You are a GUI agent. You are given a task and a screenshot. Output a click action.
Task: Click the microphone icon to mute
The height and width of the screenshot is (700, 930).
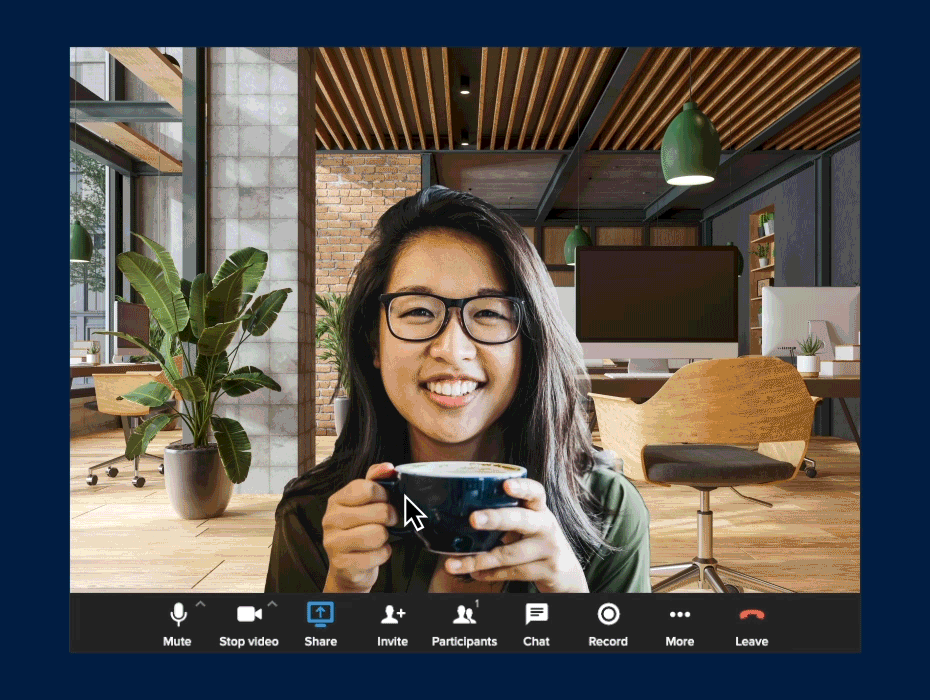tap(178, 614)
